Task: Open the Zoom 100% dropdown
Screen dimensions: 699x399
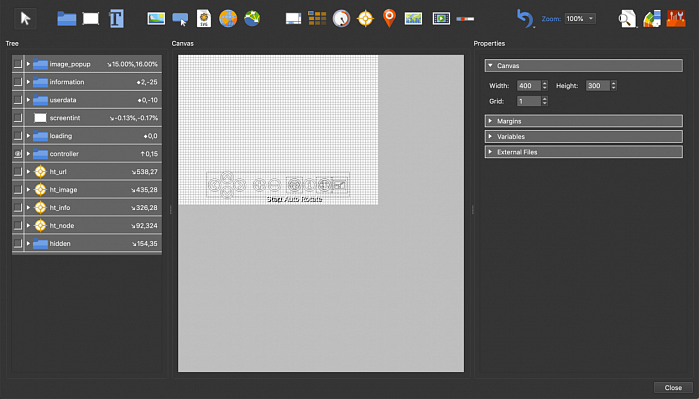Action: (x=580, y=19)
